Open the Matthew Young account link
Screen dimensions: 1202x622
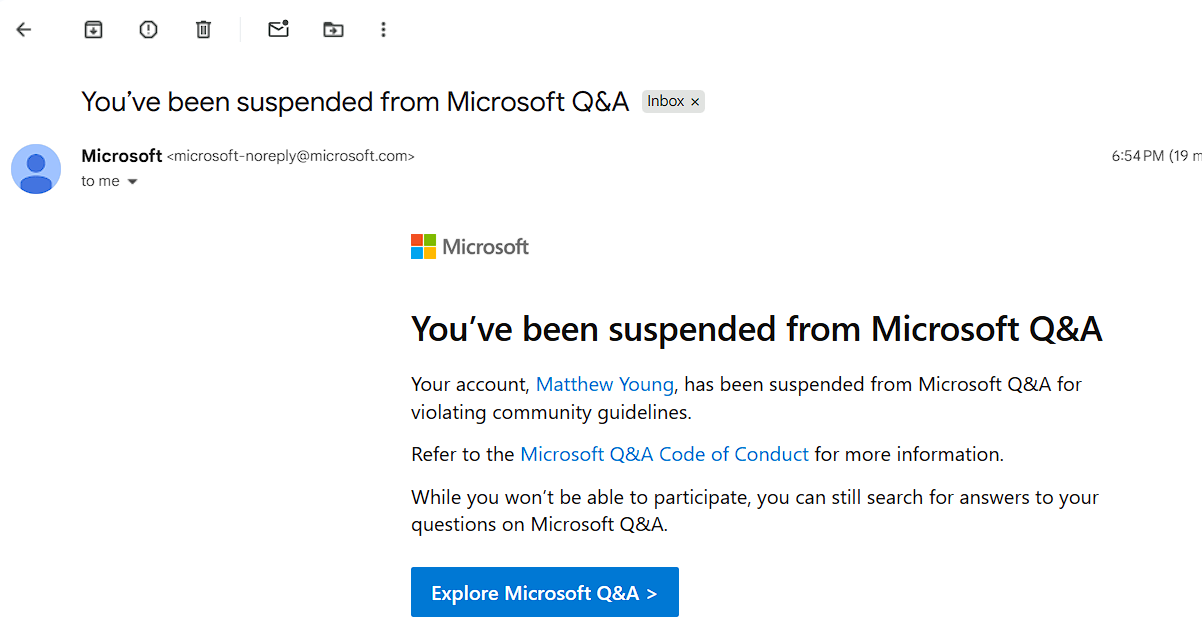coord(606,384)
